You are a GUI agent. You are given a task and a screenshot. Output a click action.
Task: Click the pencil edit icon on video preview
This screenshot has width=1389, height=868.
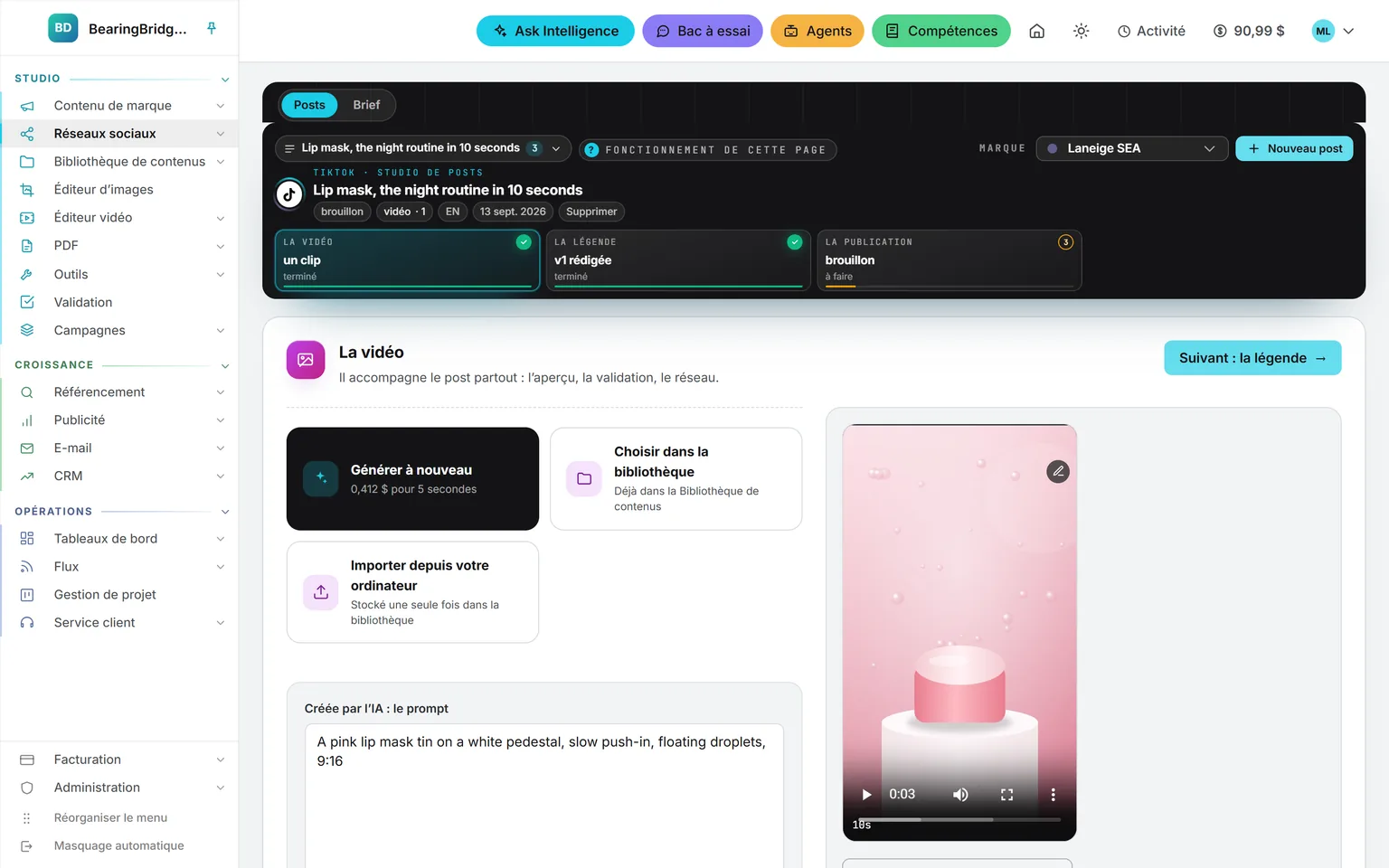tap(1058, 471)
